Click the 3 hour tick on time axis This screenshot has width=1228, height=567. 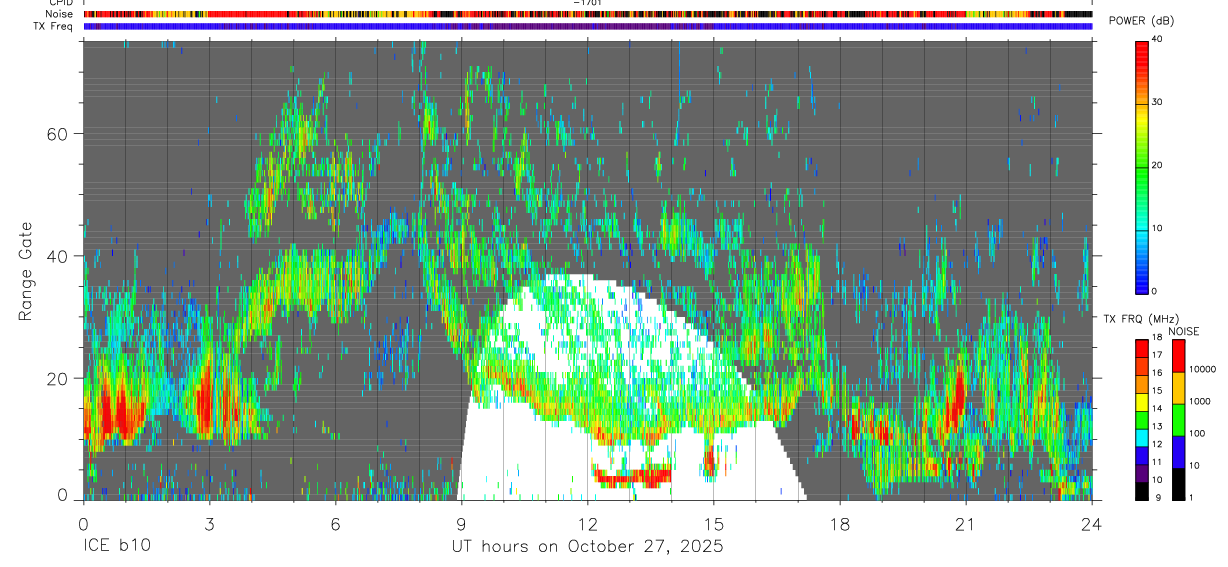(209, 524)
